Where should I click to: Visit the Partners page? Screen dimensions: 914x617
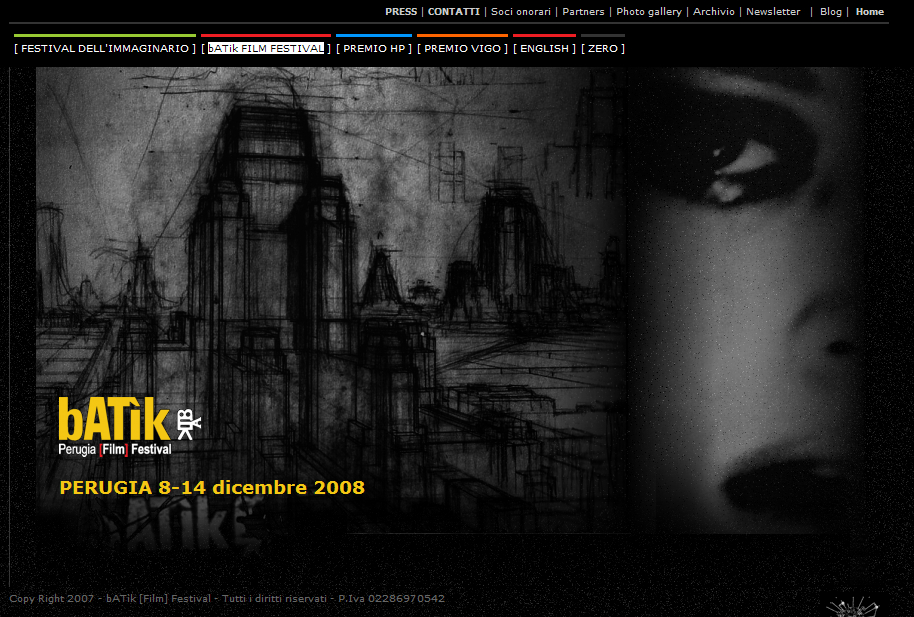point(583,12)
